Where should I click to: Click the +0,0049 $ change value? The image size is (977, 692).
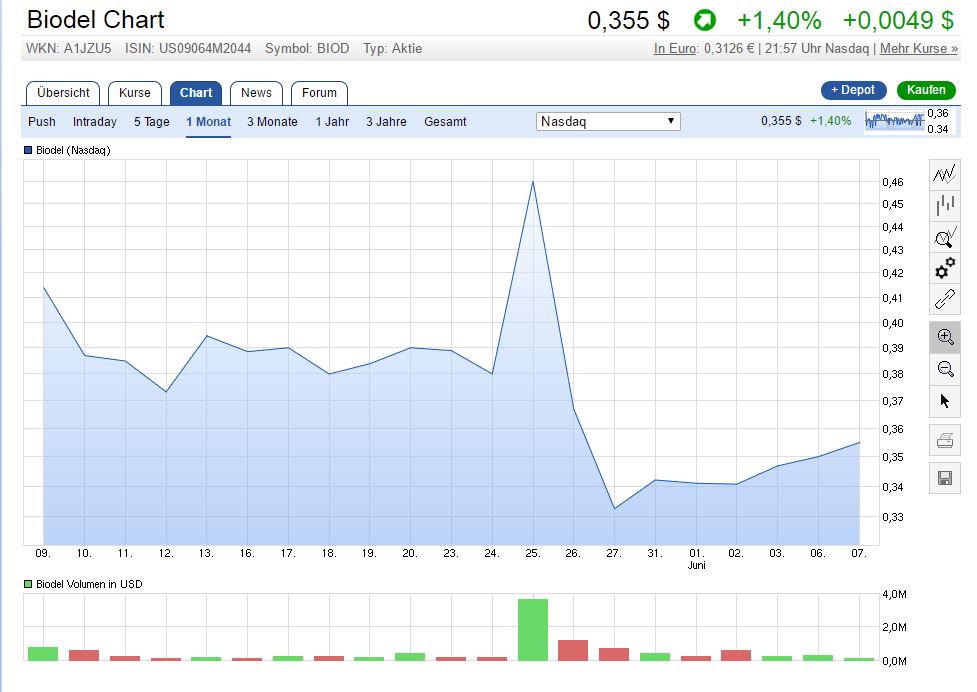pyautogui.click(x=898, y=21)
